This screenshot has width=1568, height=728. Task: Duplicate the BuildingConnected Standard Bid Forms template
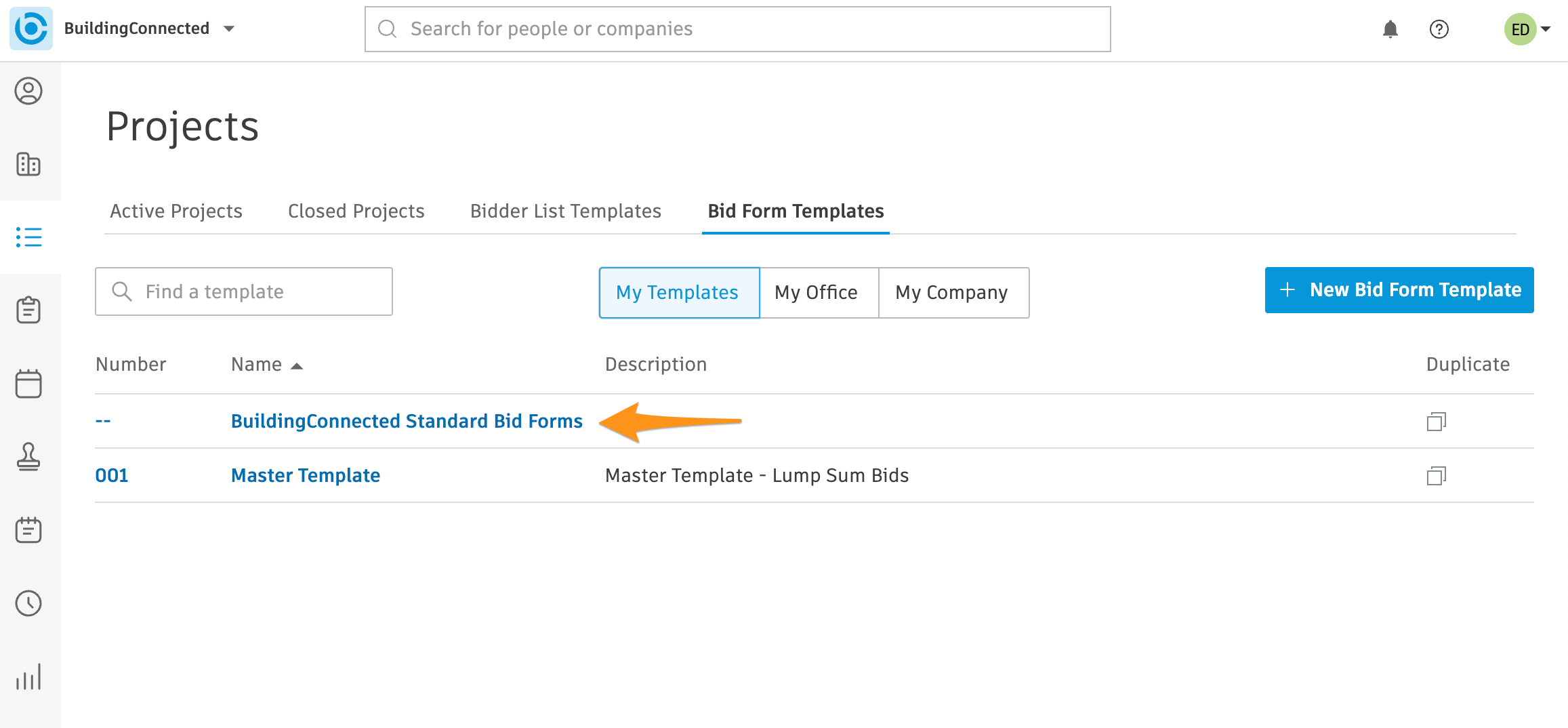coord(1436,421)
